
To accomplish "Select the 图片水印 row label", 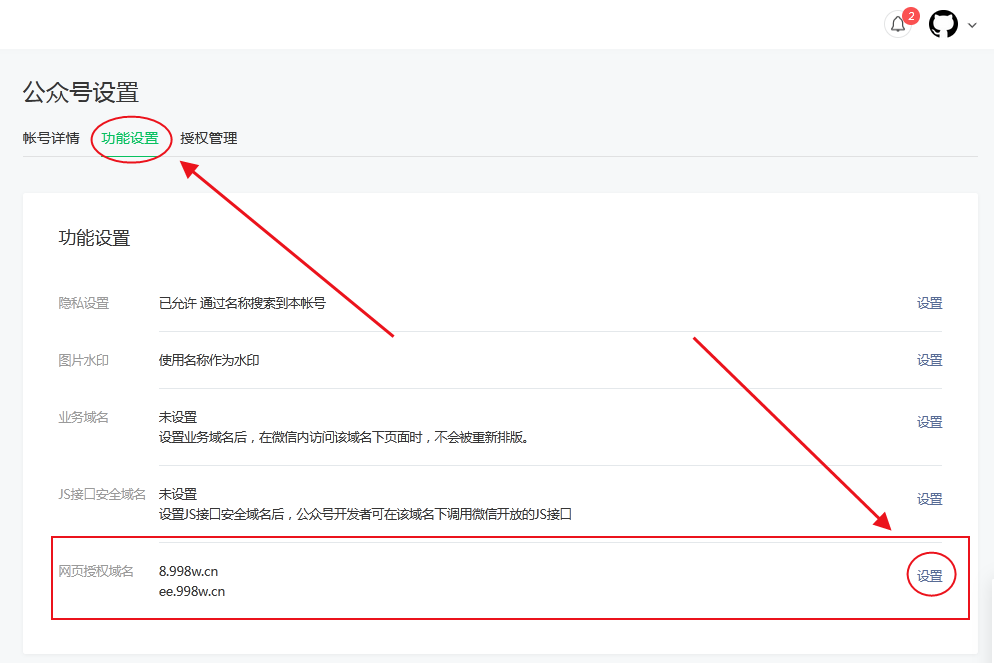I will click(x=84, y=360).
